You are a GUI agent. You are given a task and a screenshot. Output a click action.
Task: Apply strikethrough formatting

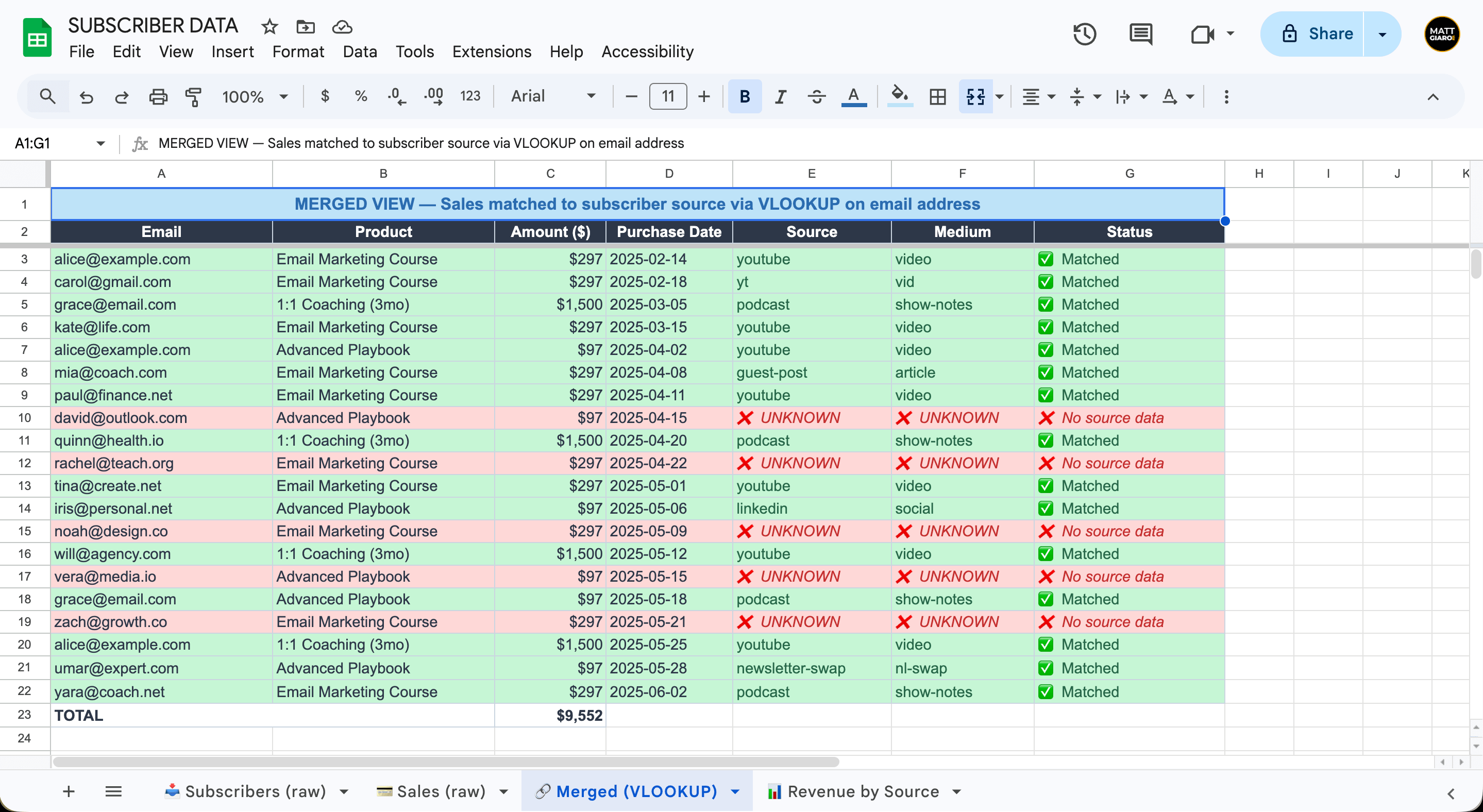pos(816,96)
